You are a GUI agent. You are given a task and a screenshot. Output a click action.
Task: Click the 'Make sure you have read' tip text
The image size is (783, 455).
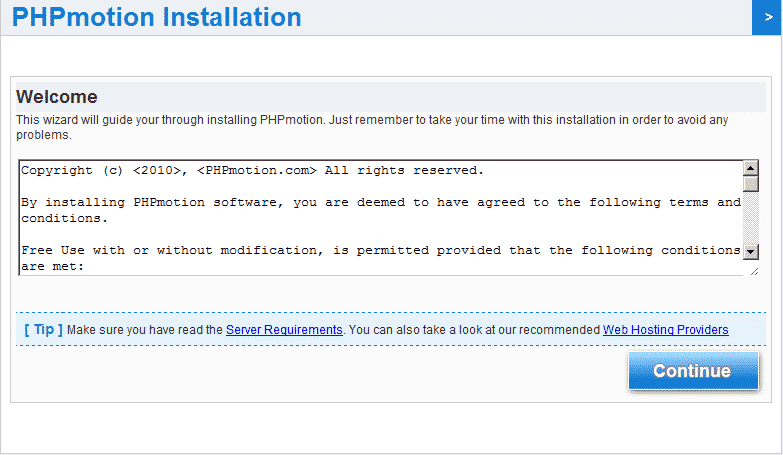click(146, 330)
